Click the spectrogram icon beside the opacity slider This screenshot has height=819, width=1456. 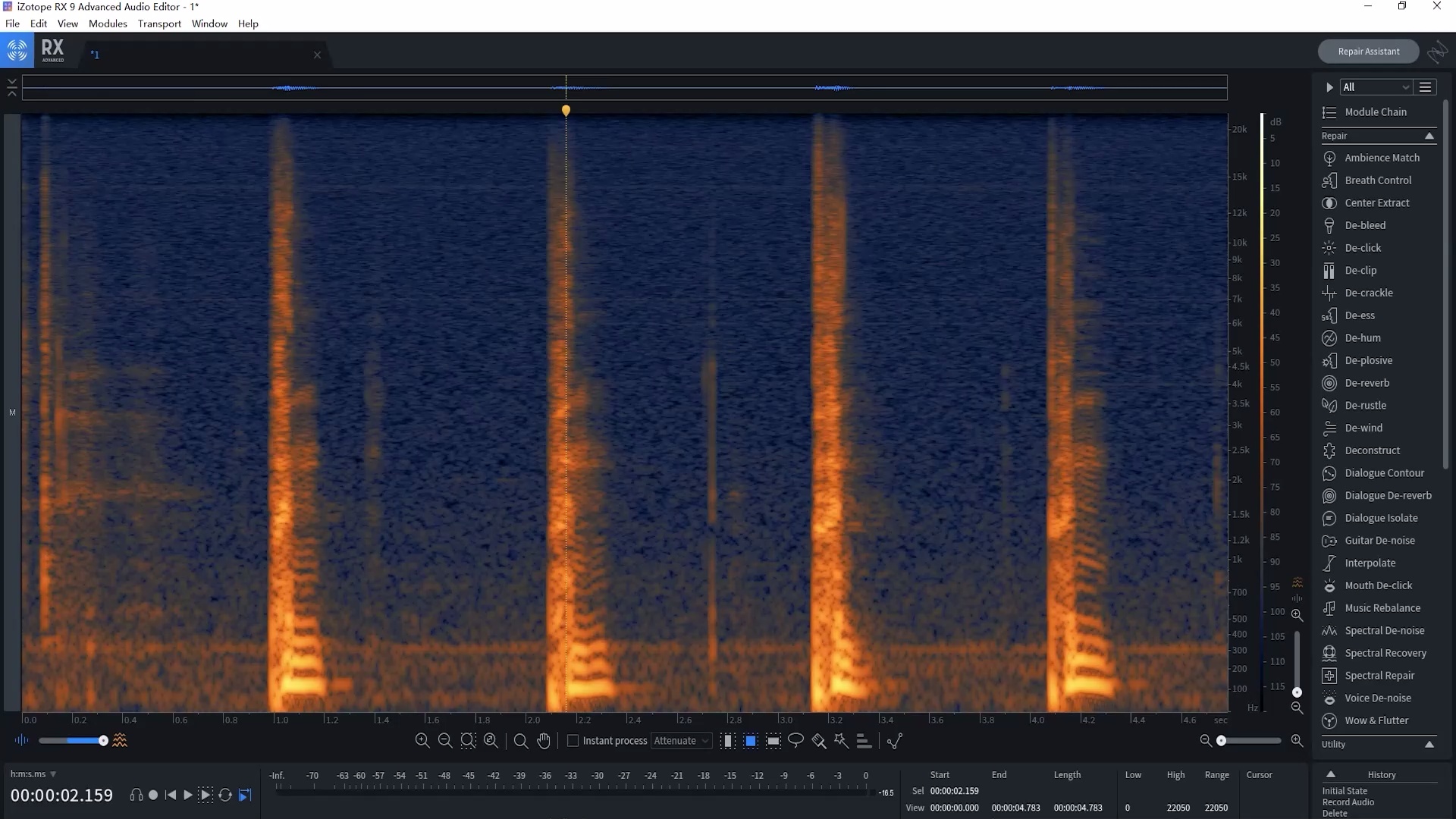point(120,740)
